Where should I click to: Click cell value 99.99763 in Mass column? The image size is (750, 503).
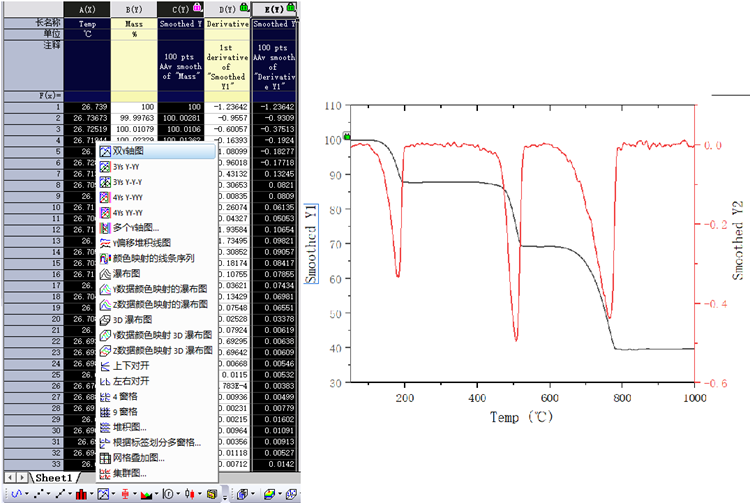click(x=134, y=118)
